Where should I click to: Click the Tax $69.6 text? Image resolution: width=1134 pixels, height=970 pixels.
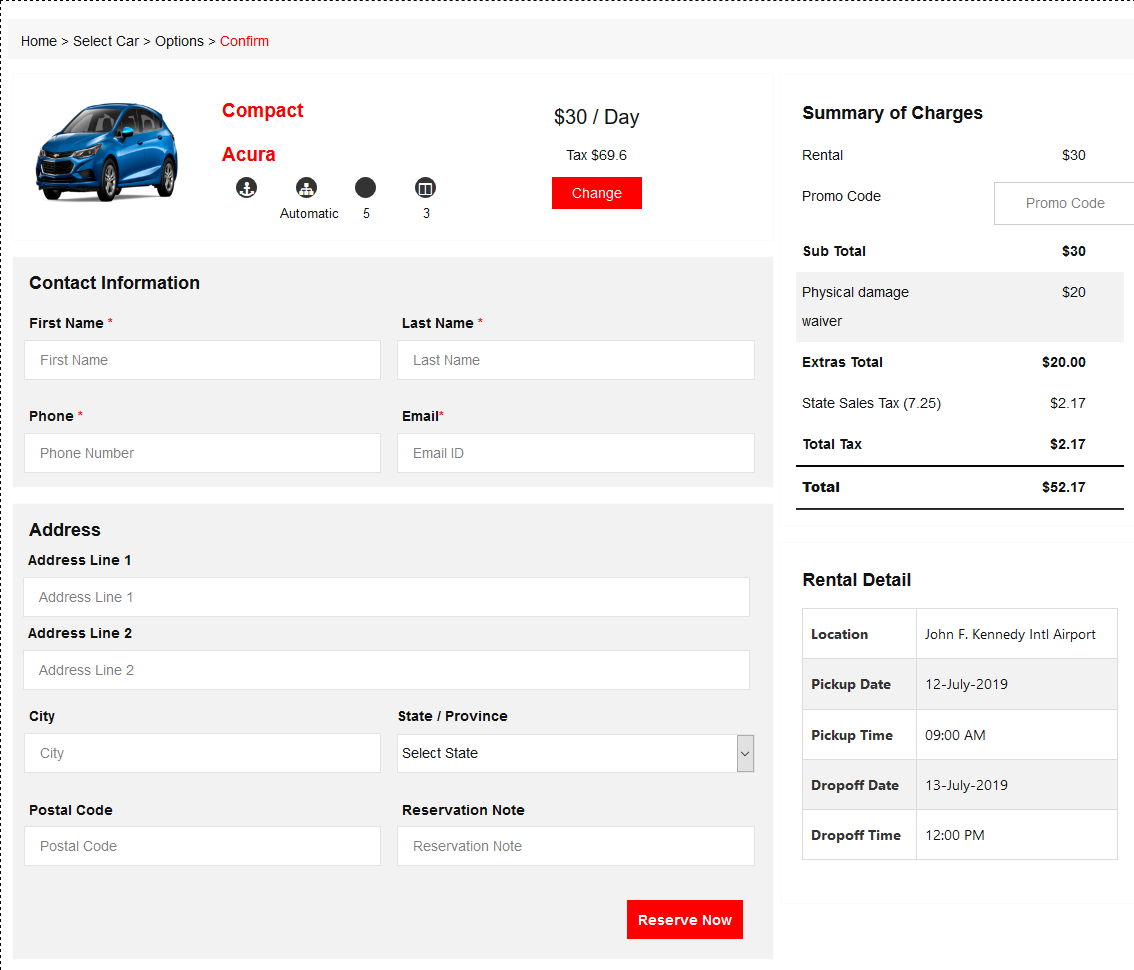click(x=597, y=156)
